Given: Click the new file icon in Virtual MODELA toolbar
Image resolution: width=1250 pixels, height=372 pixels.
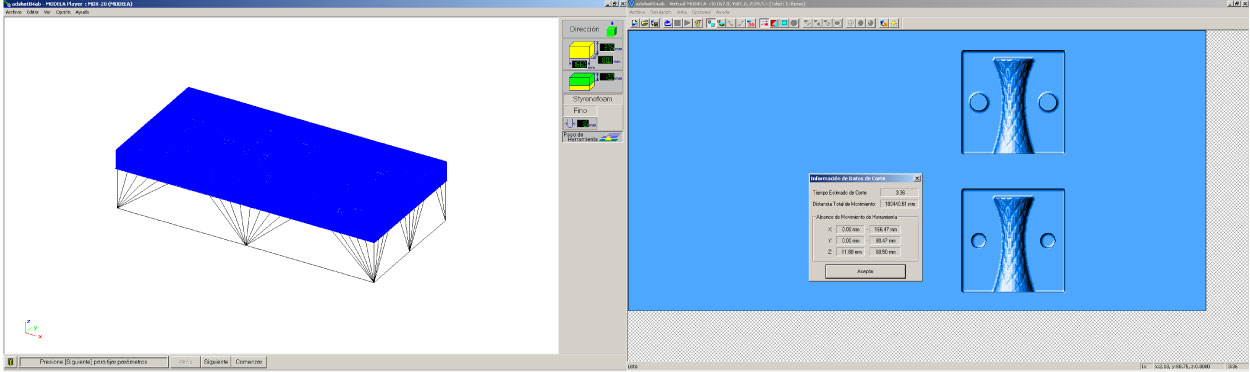Looking at the screenshot, I should point(635,23).
